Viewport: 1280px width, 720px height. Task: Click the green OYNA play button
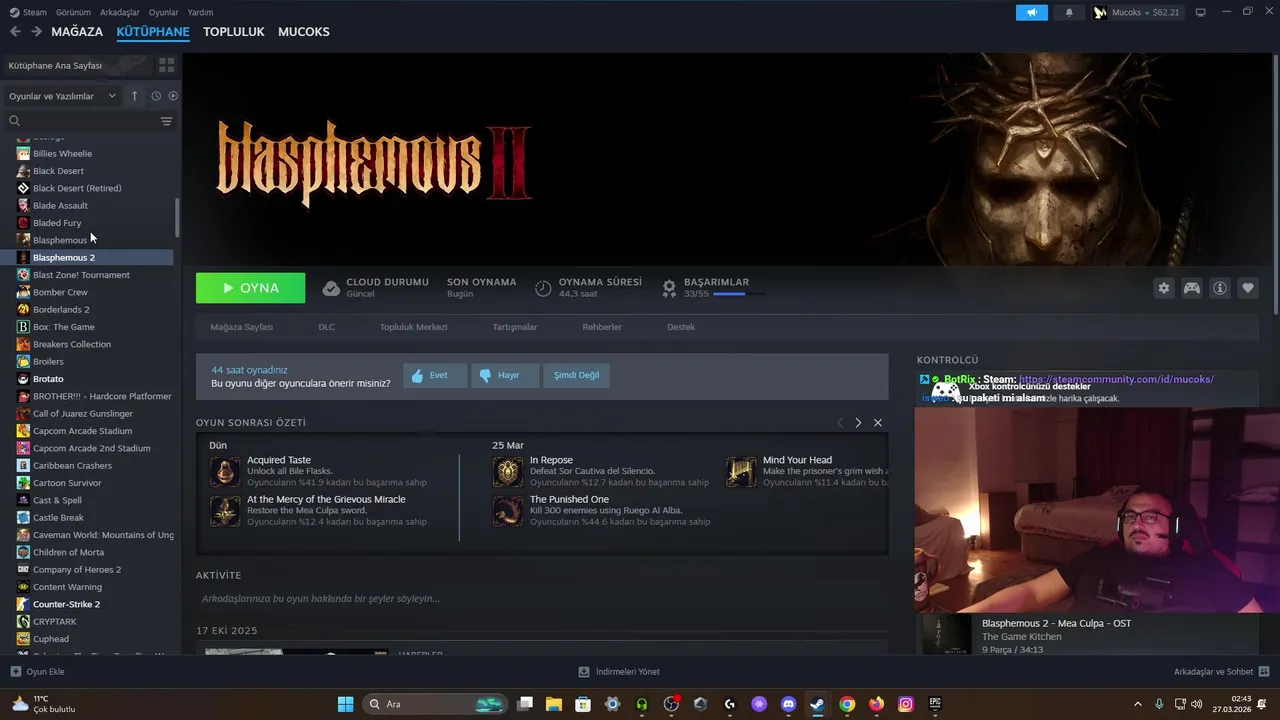(251, 288)
